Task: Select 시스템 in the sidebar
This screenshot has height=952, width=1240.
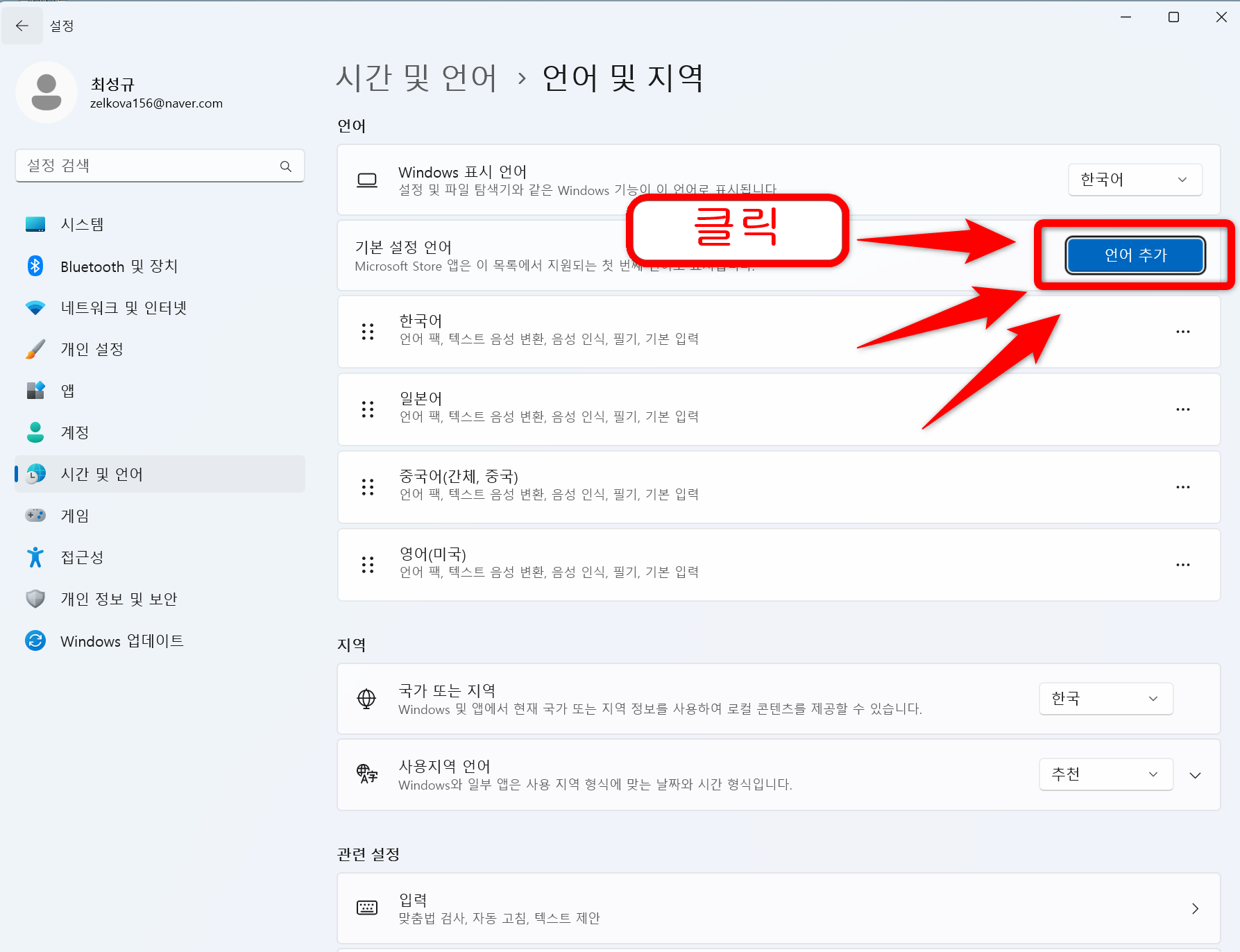Action: [x=160, y=224]
